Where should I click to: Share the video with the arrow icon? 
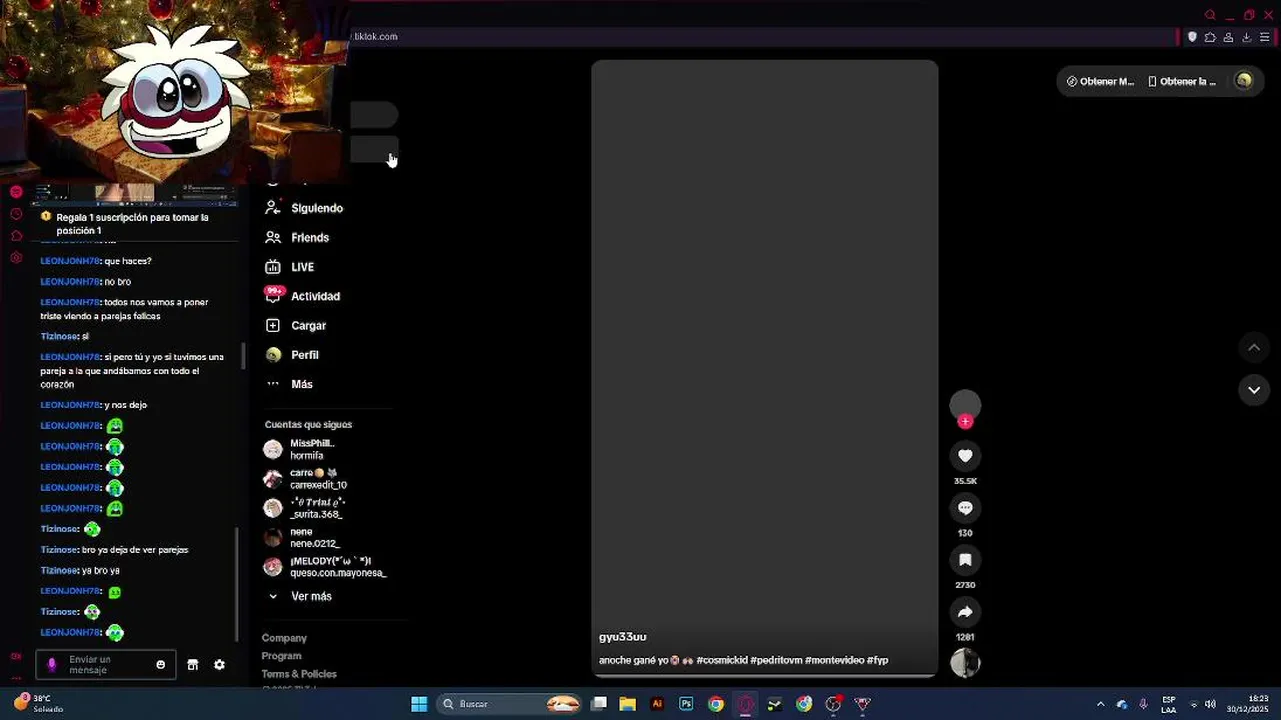(x=965, y=612)
